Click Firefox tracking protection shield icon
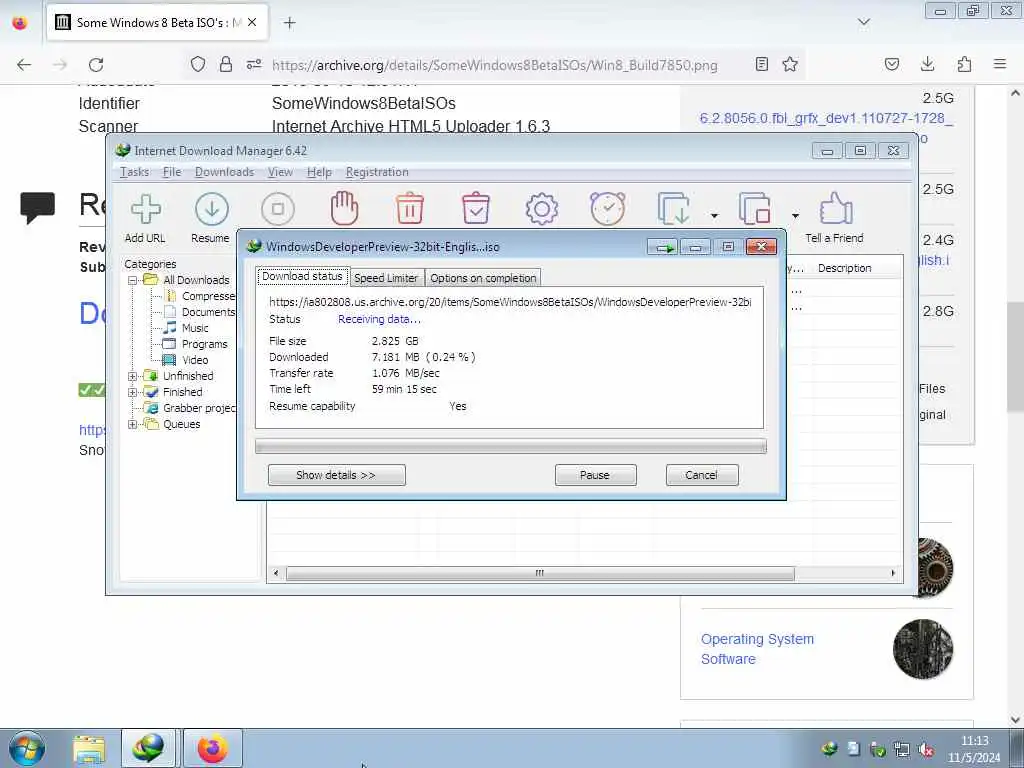Viewport: 1024px width, 768px height. tap(198, 64)
